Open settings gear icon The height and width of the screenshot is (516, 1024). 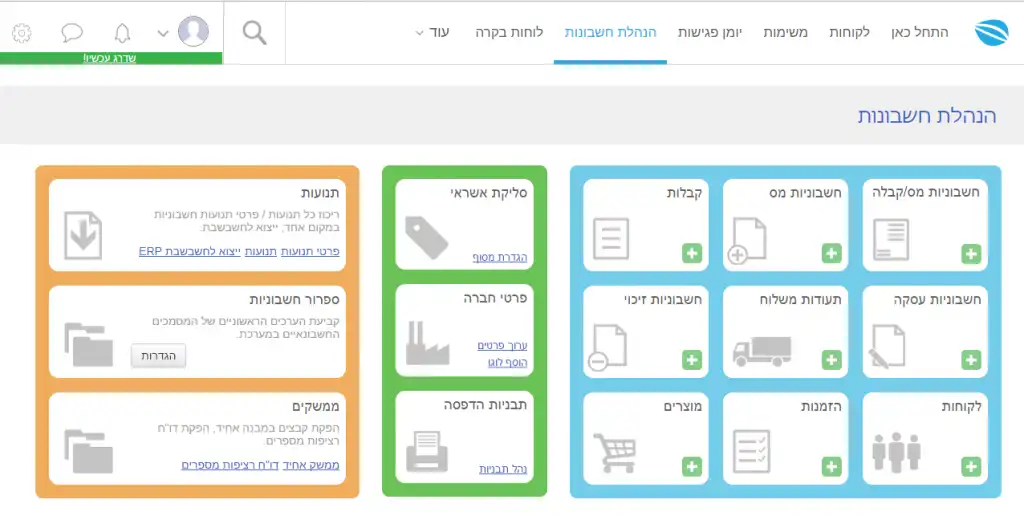(x=22, y=33)
